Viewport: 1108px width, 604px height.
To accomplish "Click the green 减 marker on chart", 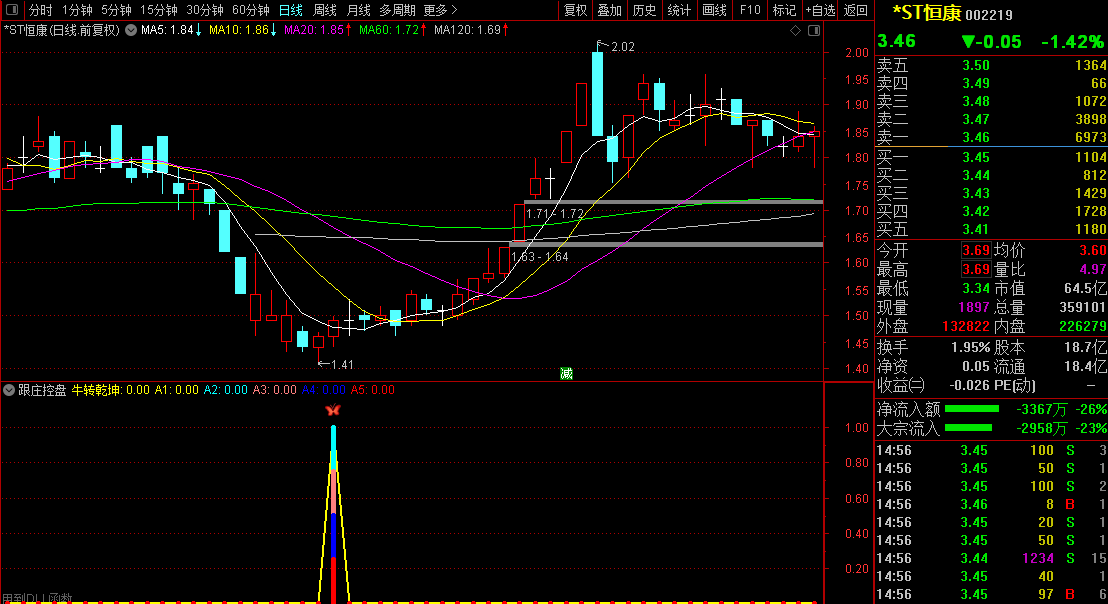I will click(566, 374).
